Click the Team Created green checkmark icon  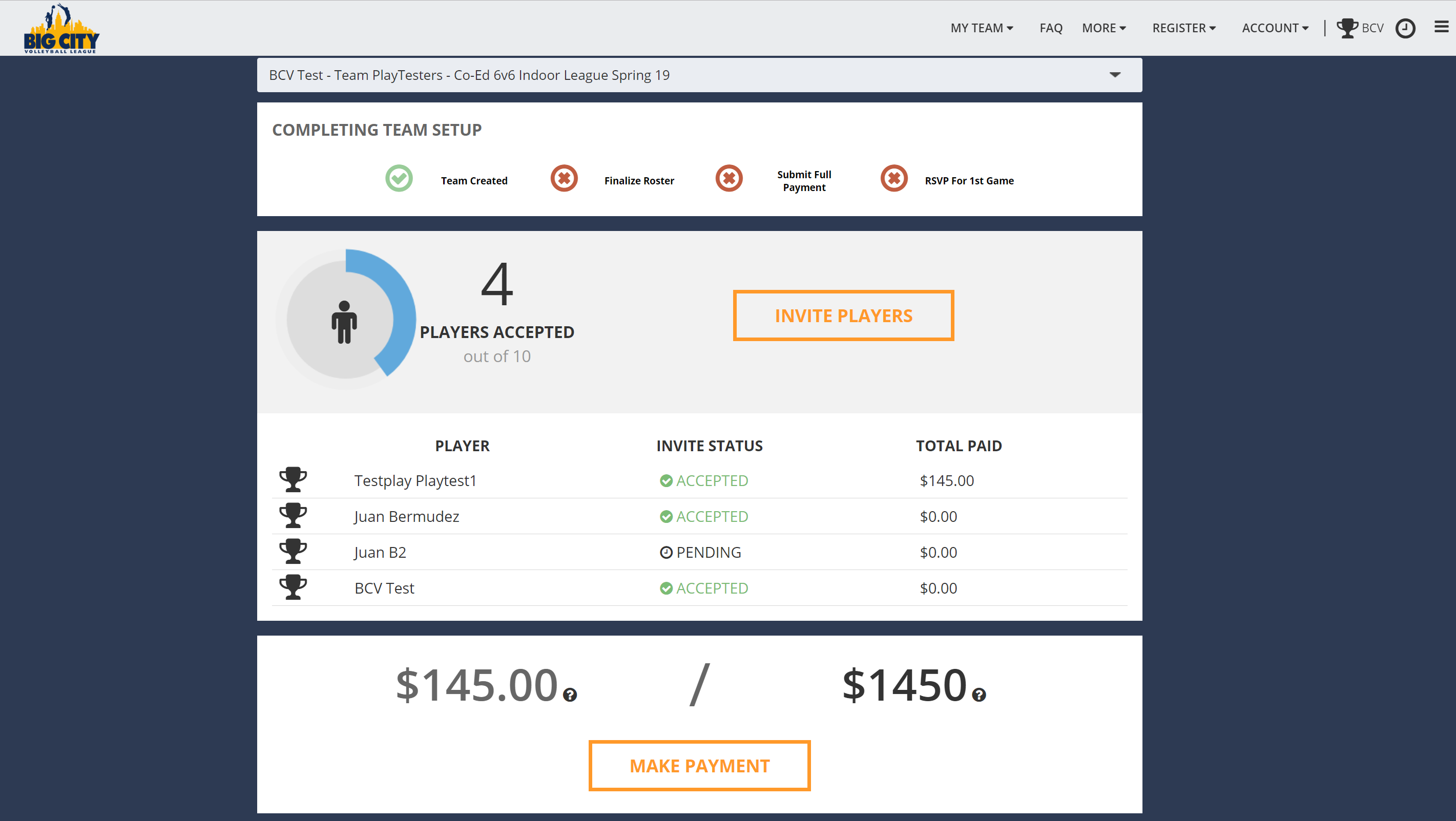tap(399, 180)
